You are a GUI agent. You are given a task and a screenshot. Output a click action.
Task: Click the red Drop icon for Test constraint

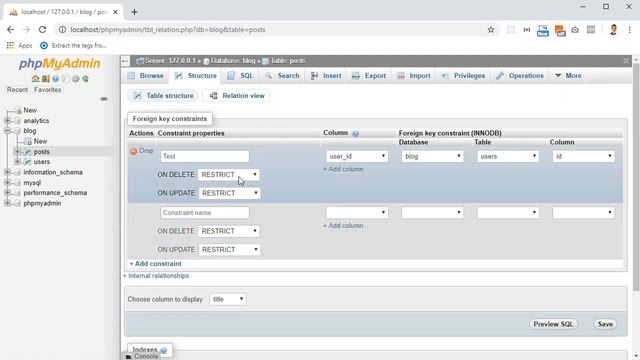[133, 151]
